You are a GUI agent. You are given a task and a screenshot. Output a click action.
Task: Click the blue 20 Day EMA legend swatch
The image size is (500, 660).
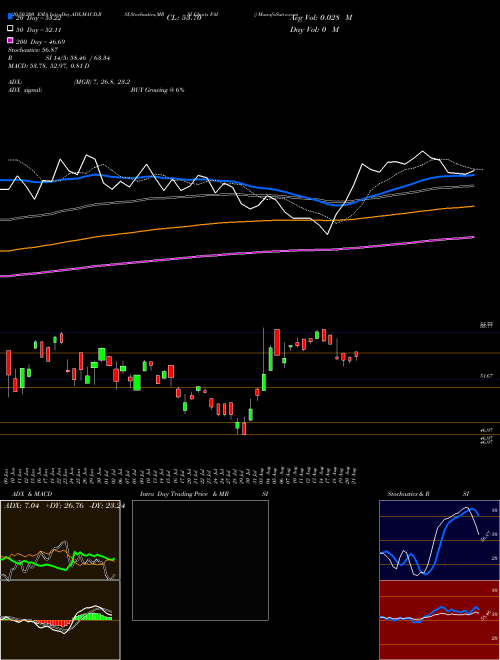(x=10, y=17)
